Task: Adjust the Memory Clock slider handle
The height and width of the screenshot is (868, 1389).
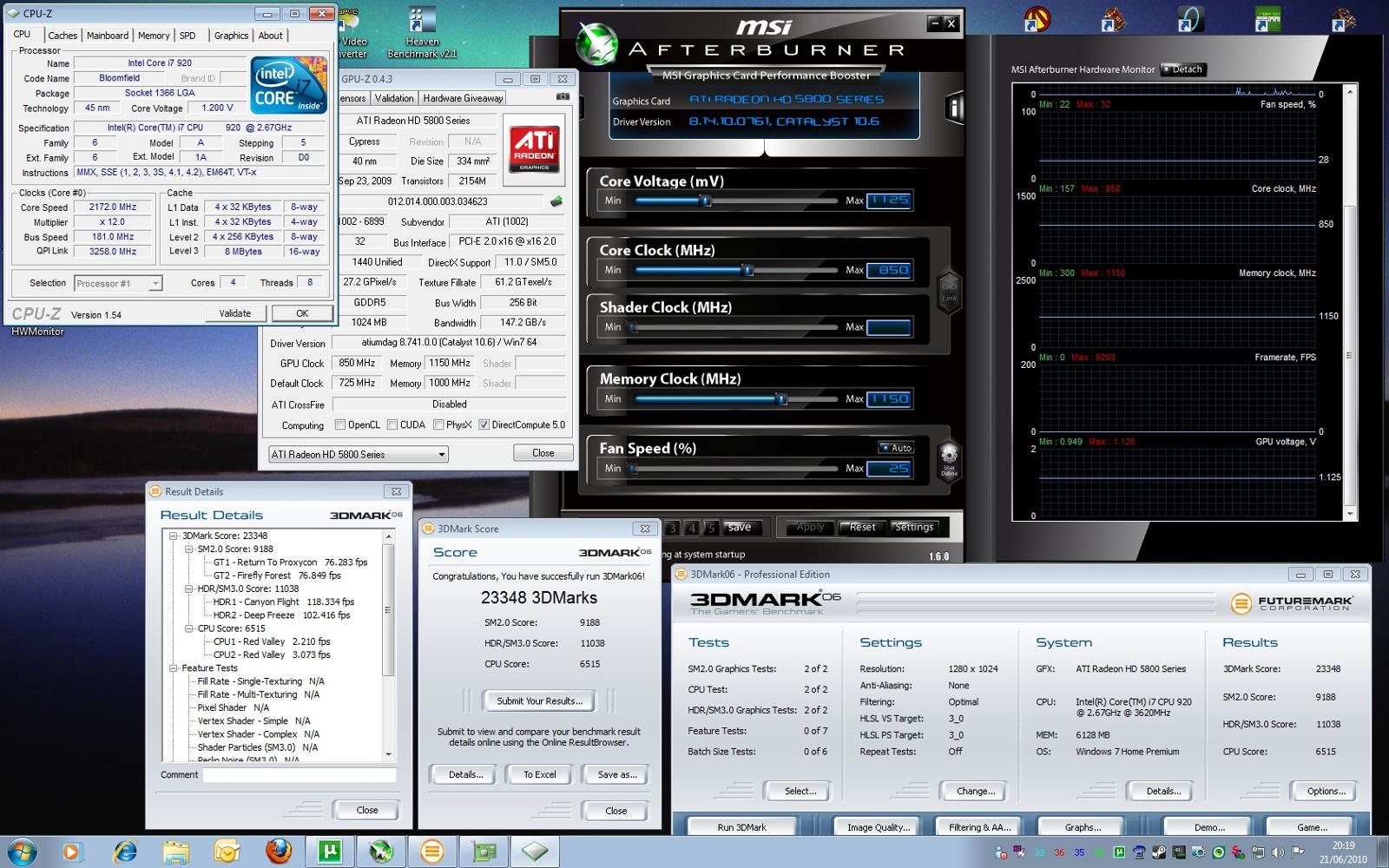Action: point(782,399)
